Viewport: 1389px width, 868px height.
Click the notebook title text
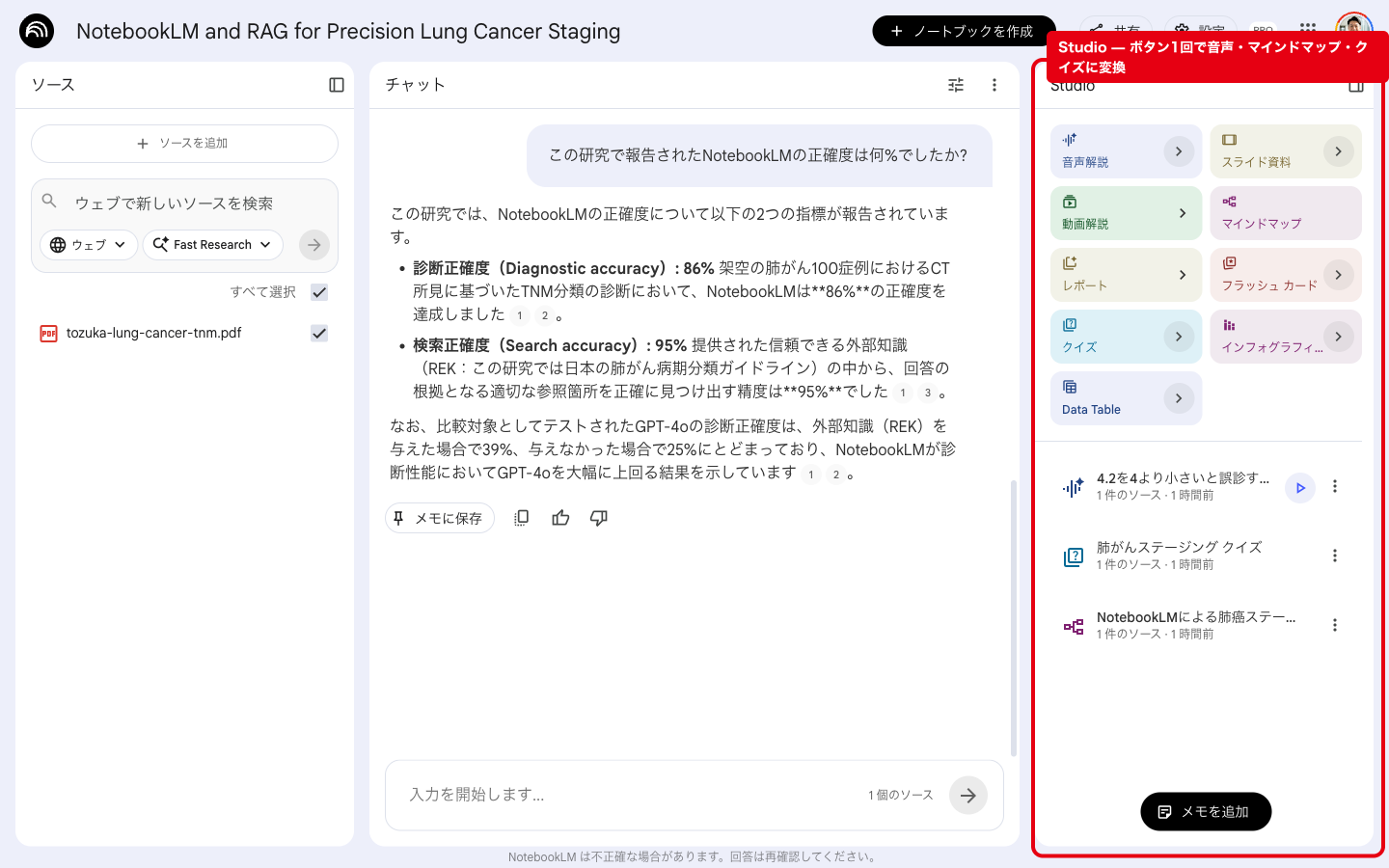click(348, 31)
